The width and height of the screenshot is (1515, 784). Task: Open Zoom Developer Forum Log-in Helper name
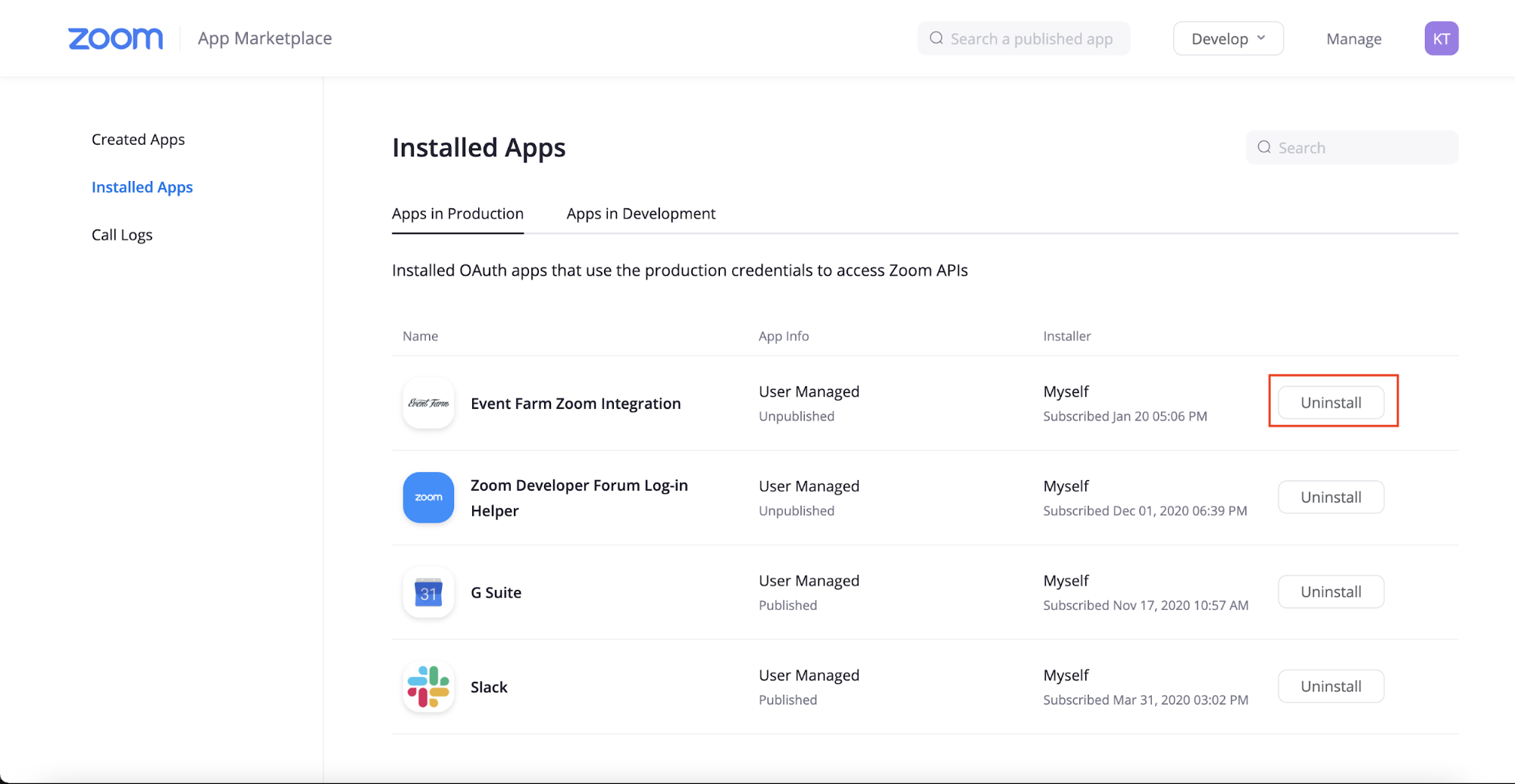[x=580, y=498]
